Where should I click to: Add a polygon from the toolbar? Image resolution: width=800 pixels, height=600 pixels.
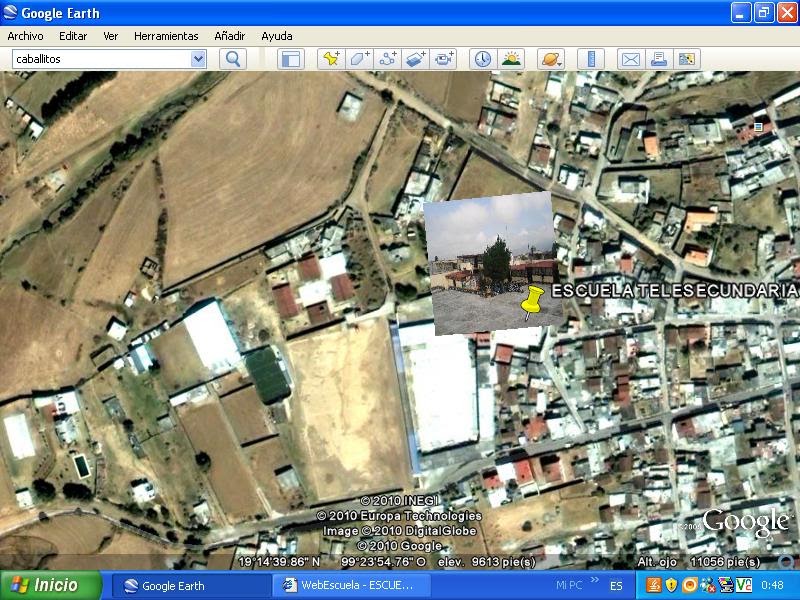click(x=359, y=59)
